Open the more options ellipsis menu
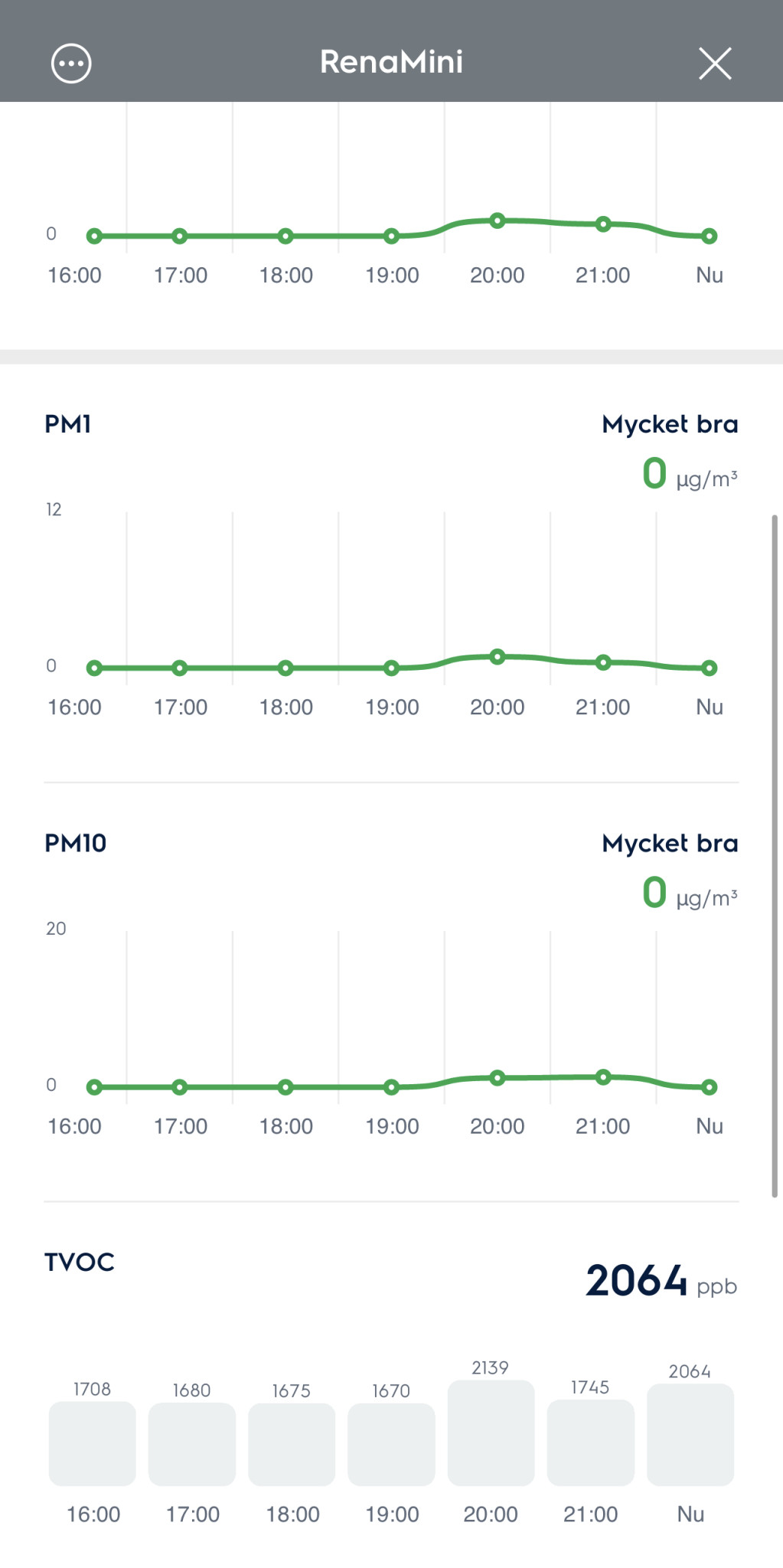 (71, 64)
